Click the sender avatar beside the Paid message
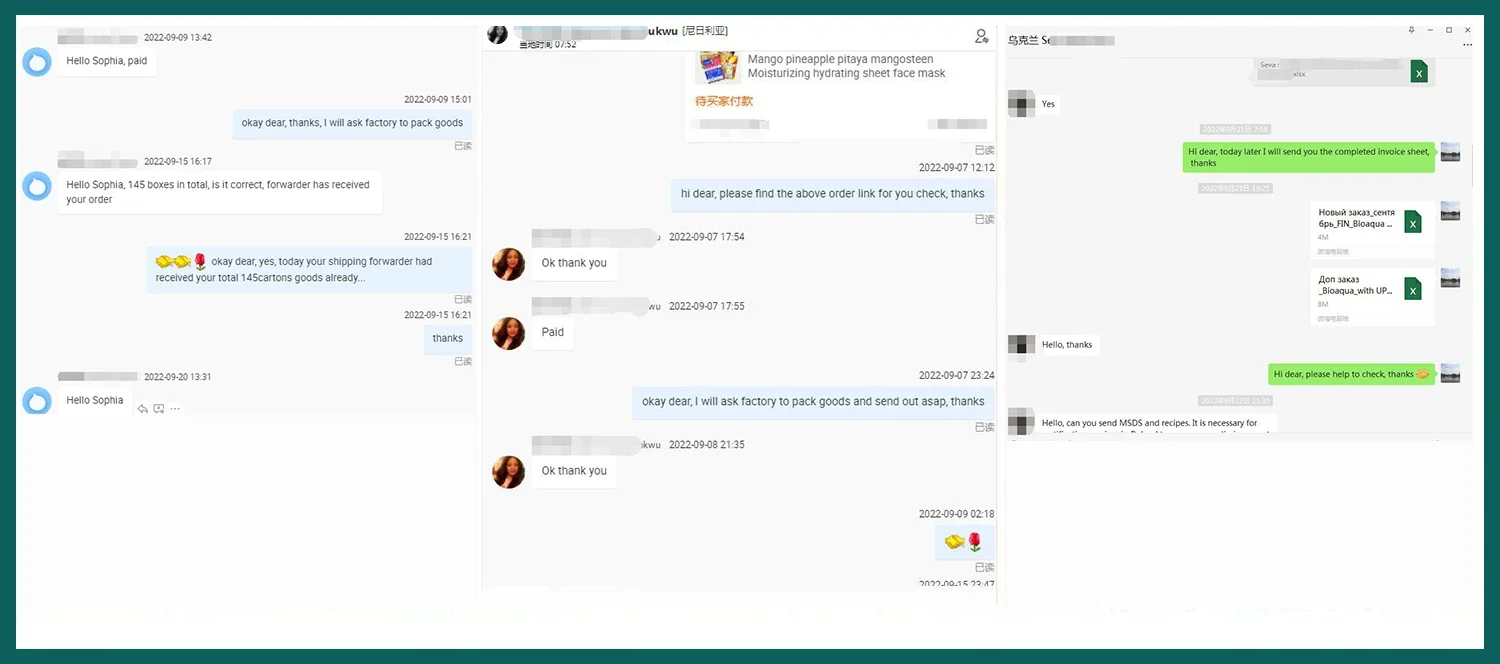 coord(508,333)
